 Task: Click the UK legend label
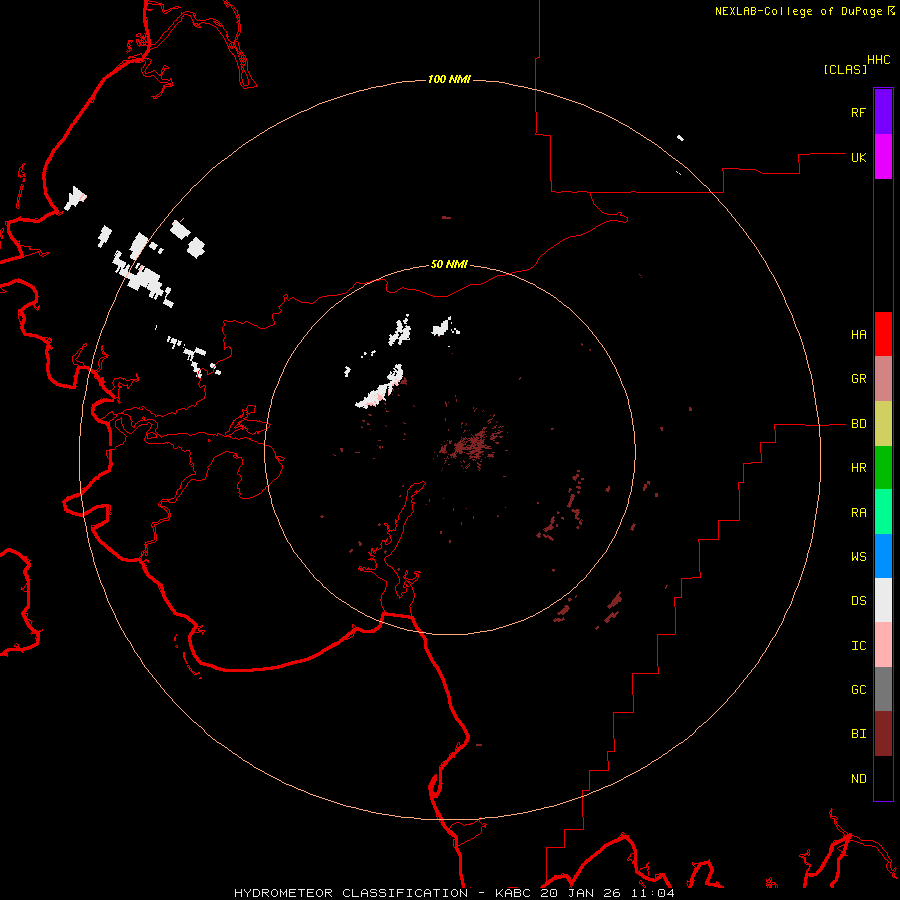click(858, 157)
